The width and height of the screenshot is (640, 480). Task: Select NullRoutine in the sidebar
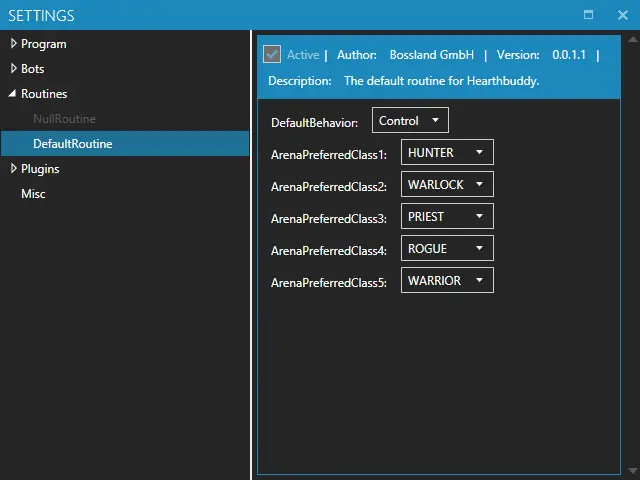click(x=64, y=119)
